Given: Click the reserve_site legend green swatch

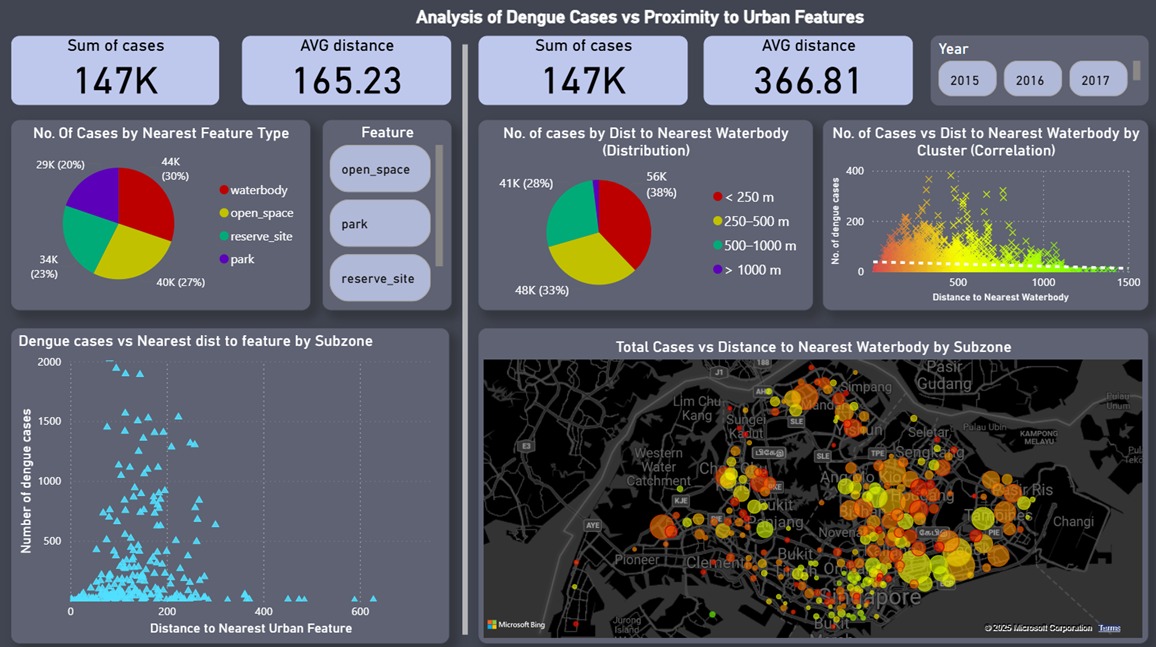Looking at the screenshot, I should click(x=224, y=237).
